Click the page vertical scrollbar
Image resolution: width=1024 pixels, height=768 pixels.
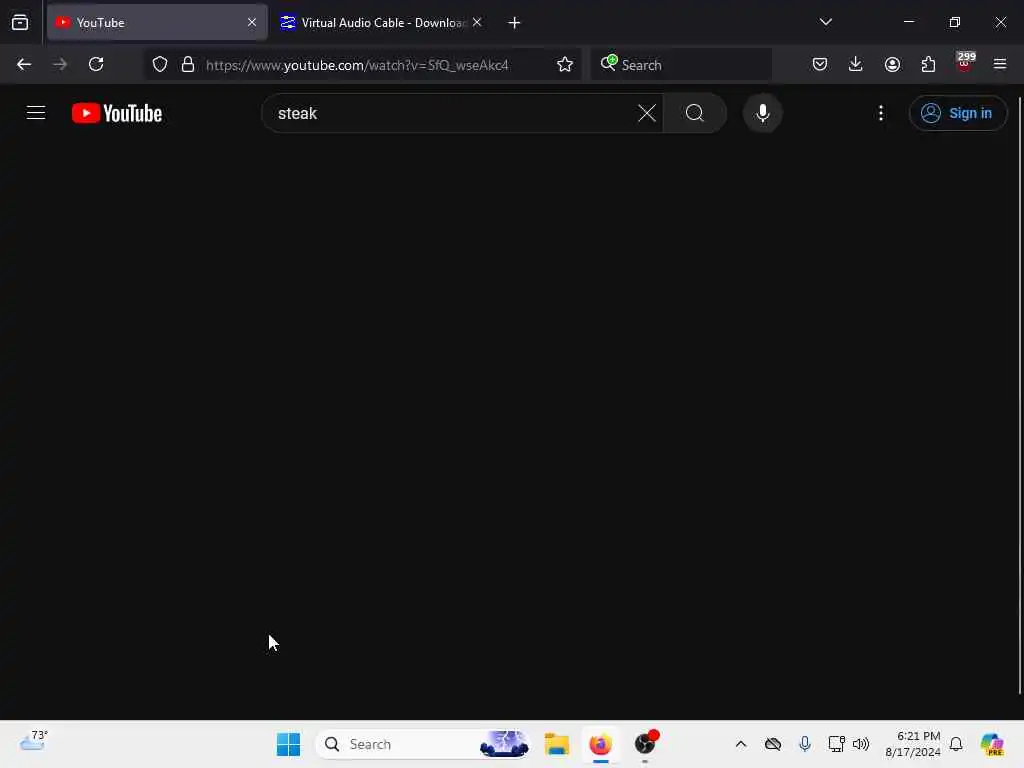coord(1019,396)
